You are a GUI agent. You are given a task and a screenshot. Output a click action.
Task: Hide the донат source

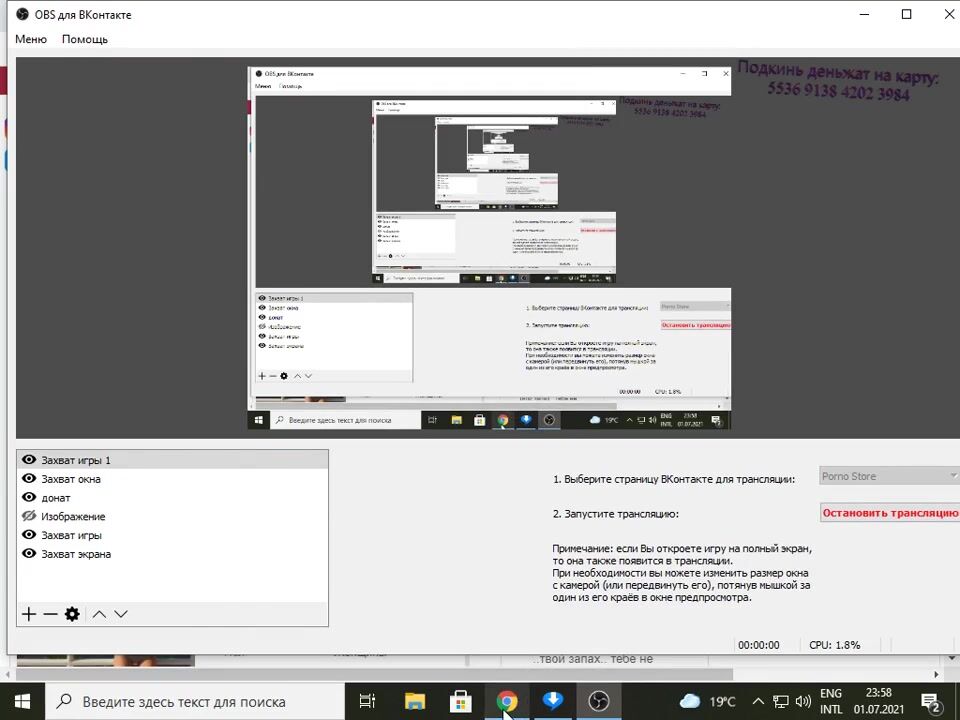tap(29, 498)
